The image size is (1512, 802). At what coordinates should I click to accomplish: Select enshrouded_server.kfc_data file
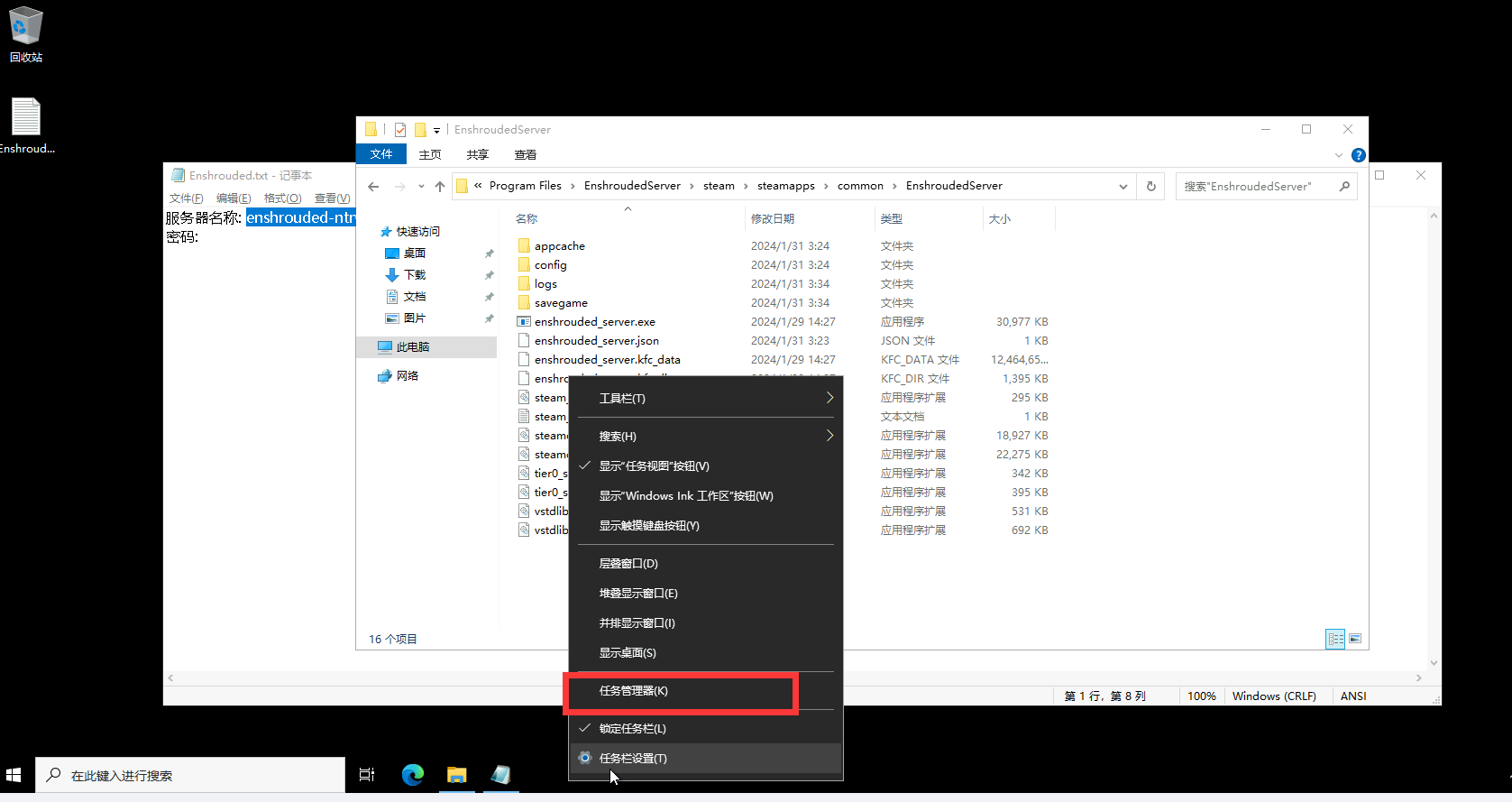tap(607, 360)
